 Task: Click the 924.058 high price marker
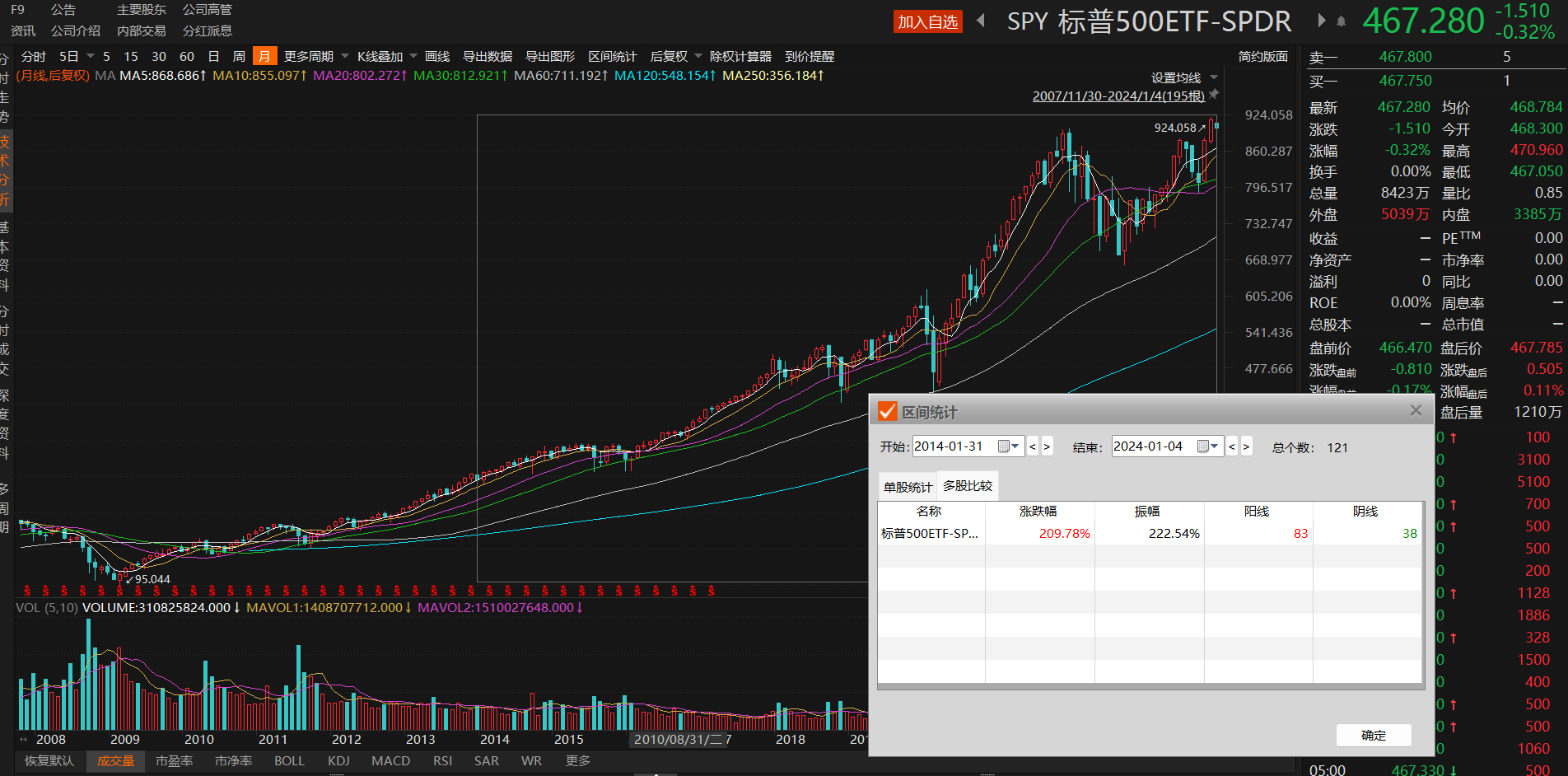[x=1179, y=128]
